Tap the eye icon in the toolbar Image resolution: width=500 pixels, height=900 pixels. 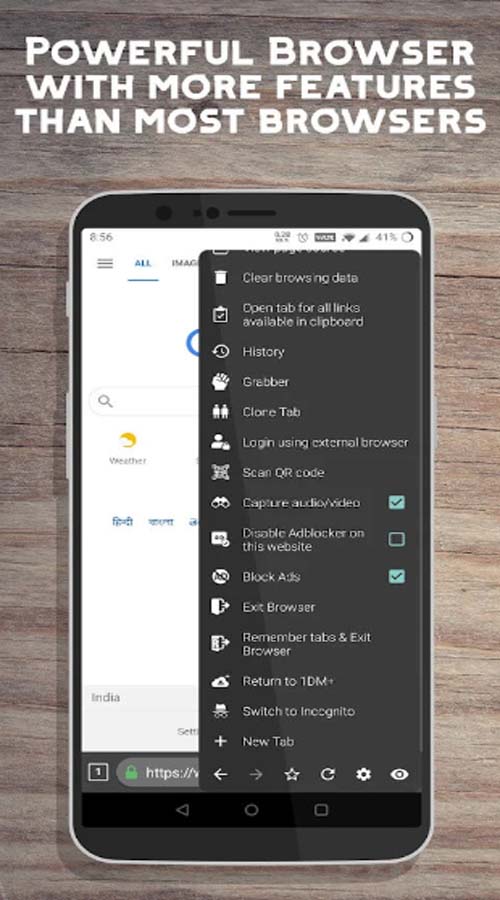tap(399, 774)
